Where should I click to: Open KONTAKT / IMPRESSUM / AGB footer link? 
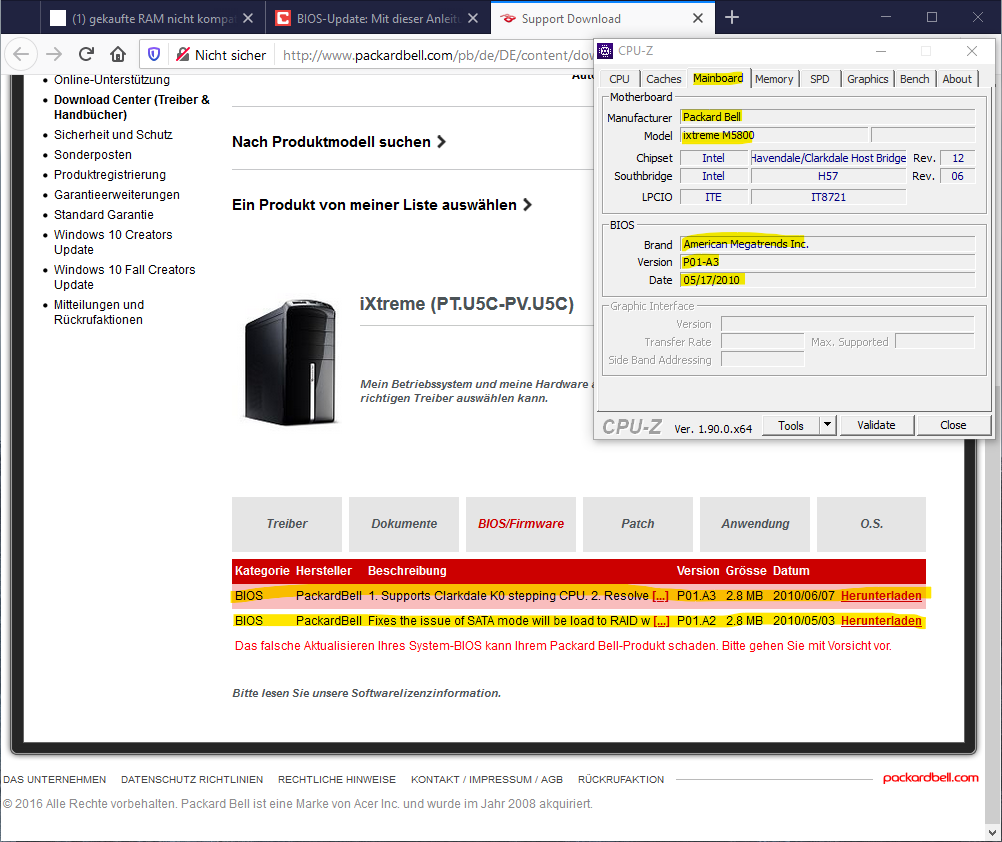pos(487,779)
